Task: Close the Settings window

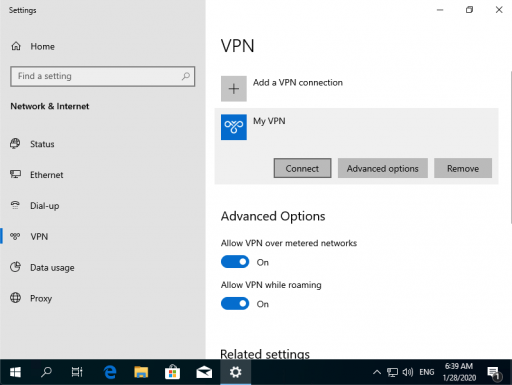Action: click(x=499, y=10)
